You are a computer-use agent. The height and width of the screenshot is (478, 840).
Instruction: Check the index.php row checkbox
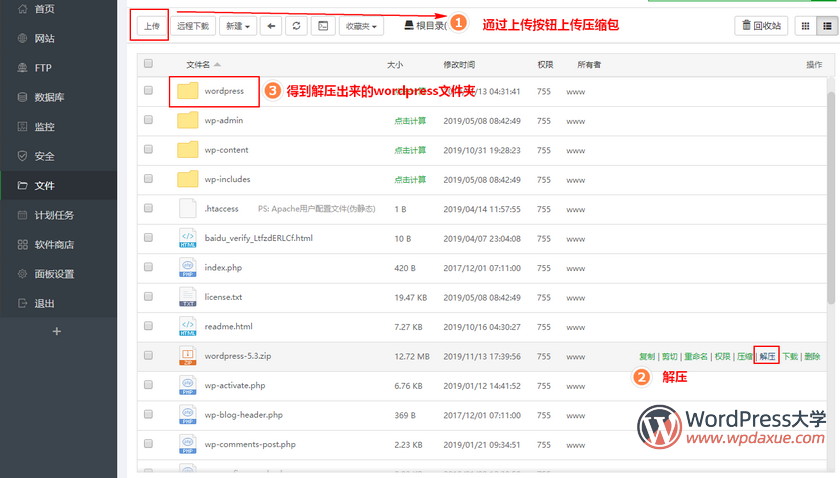148,267
